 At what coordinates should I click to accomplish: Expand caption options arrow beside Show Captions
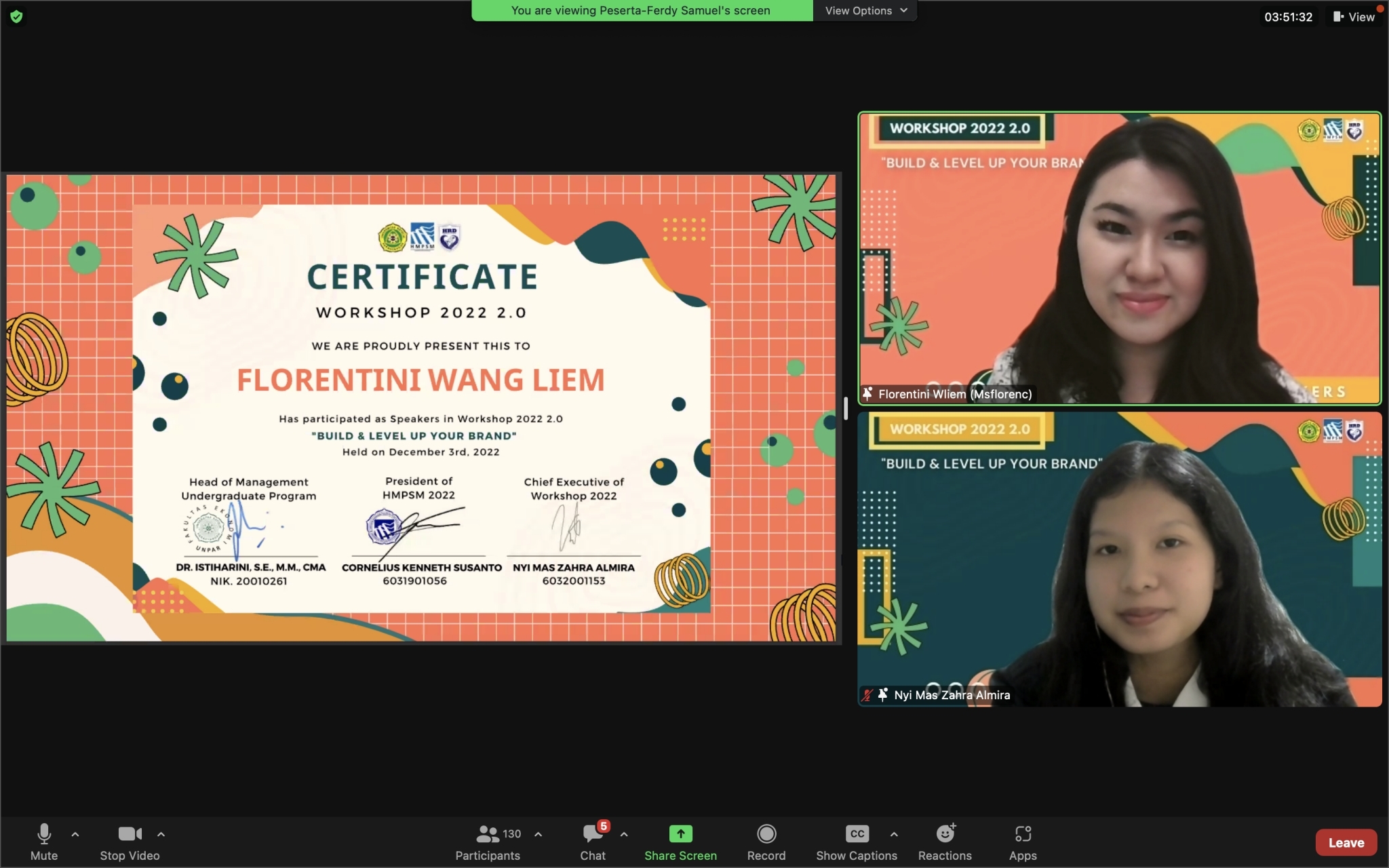pos(894,834)
